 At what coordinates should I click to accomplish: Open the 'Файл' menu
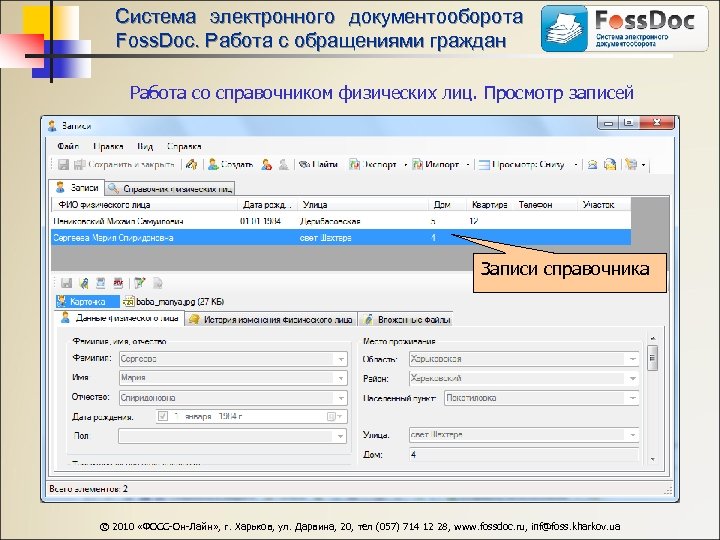tap(68, 146)
